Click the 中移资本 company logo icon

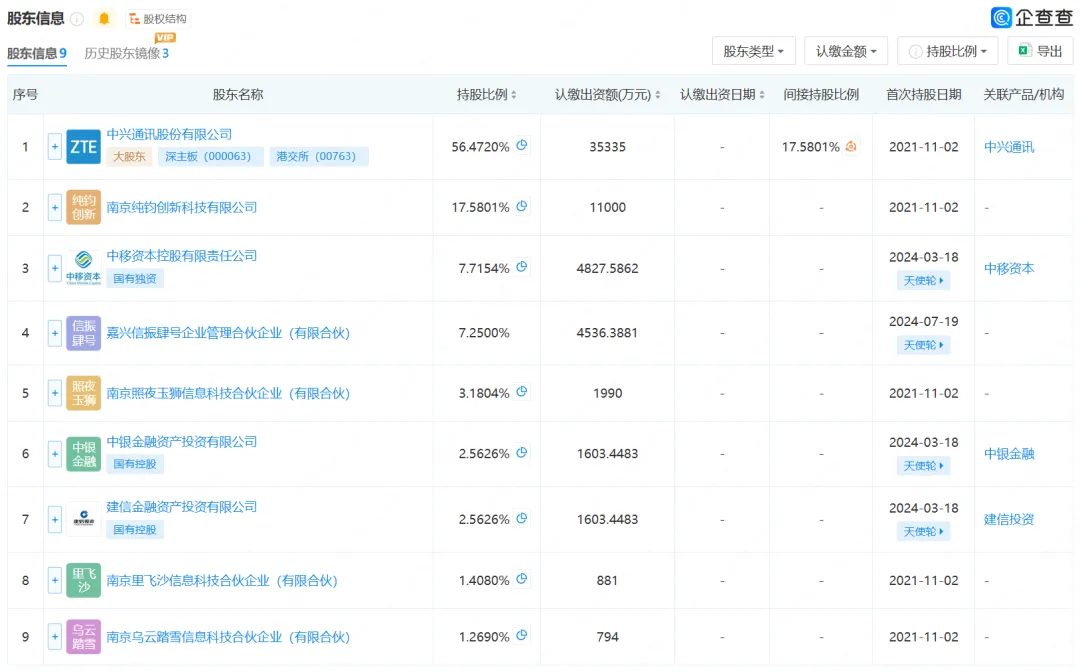coord(83,268)
